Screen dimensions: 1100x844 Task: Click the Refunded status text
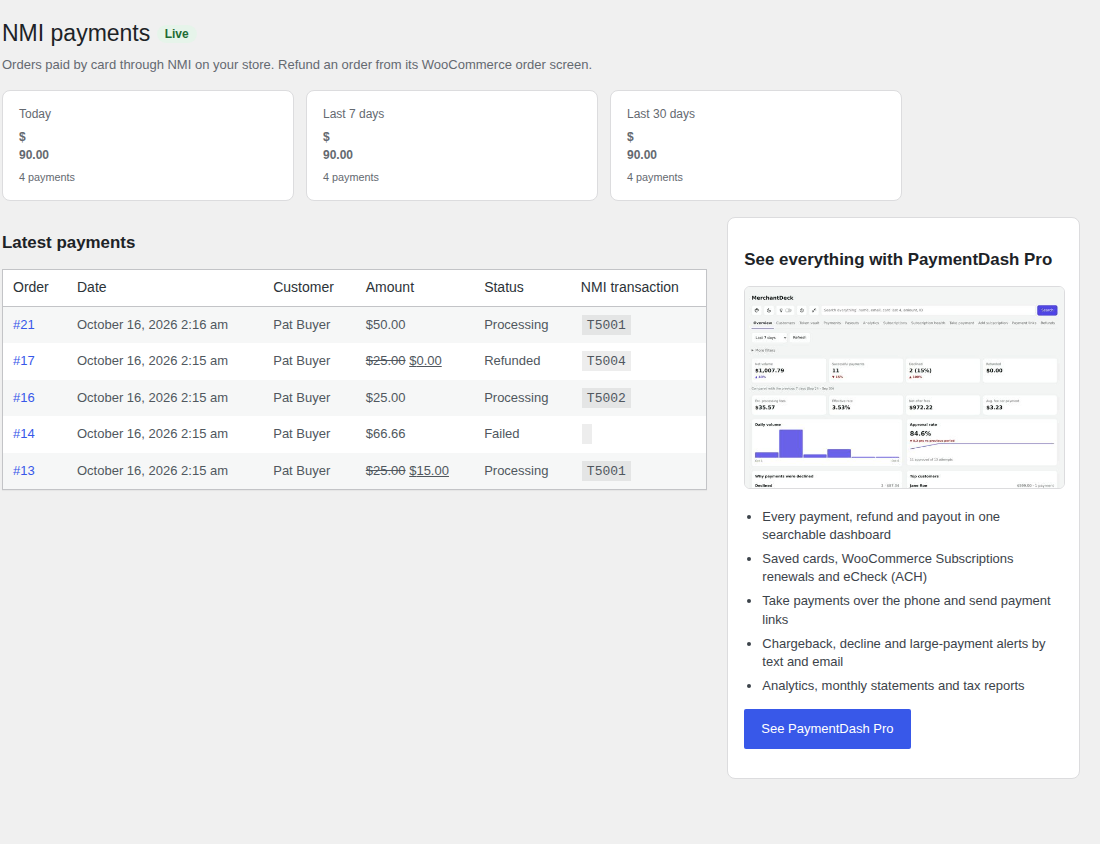512,361
